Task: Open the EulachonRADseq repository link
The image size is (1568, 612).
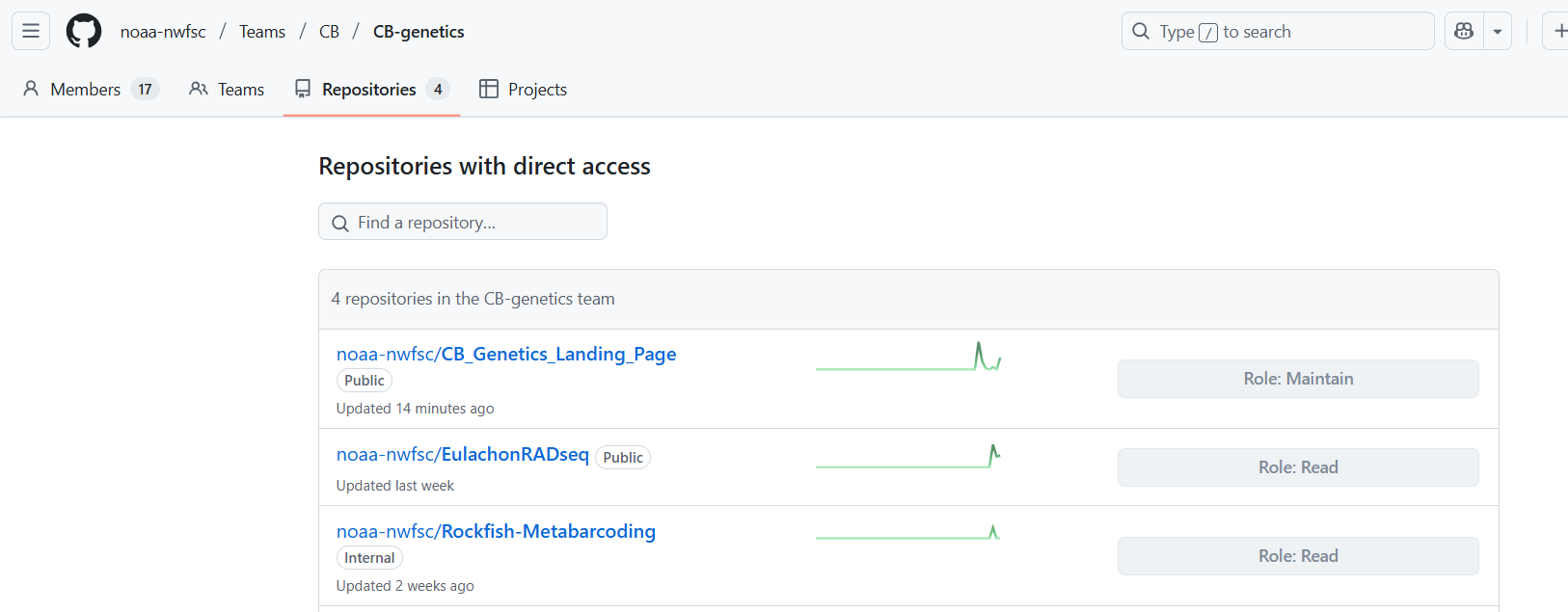Action: point(463,454)
